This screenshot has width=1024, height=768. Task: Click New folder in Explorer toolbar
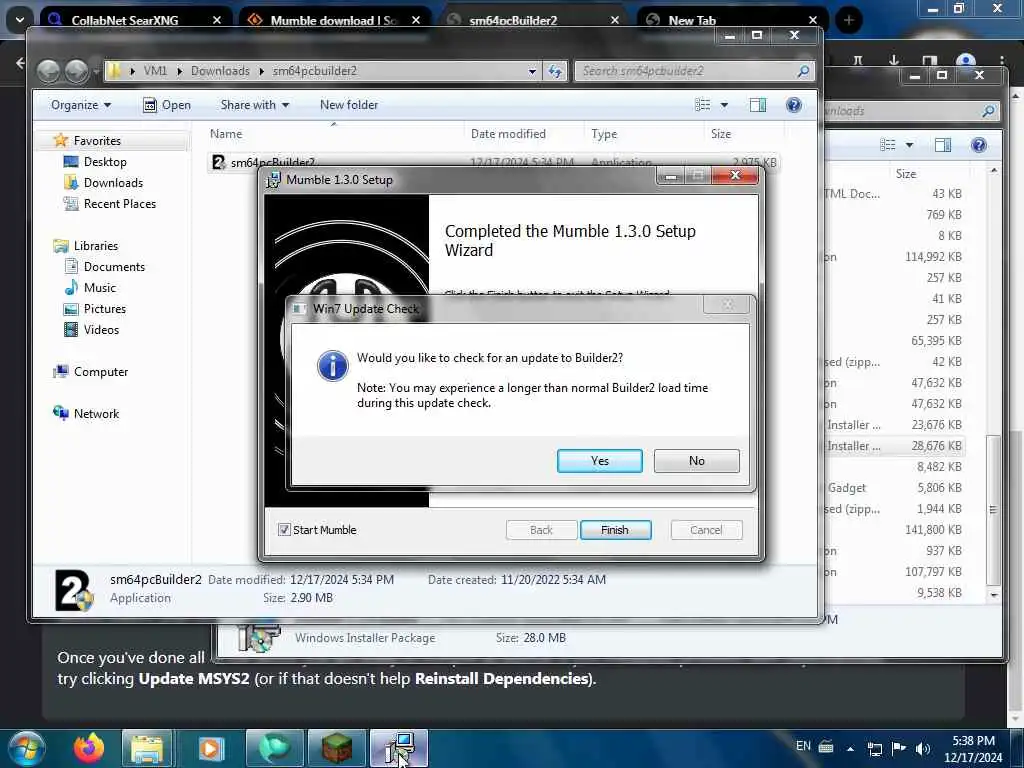349,104
